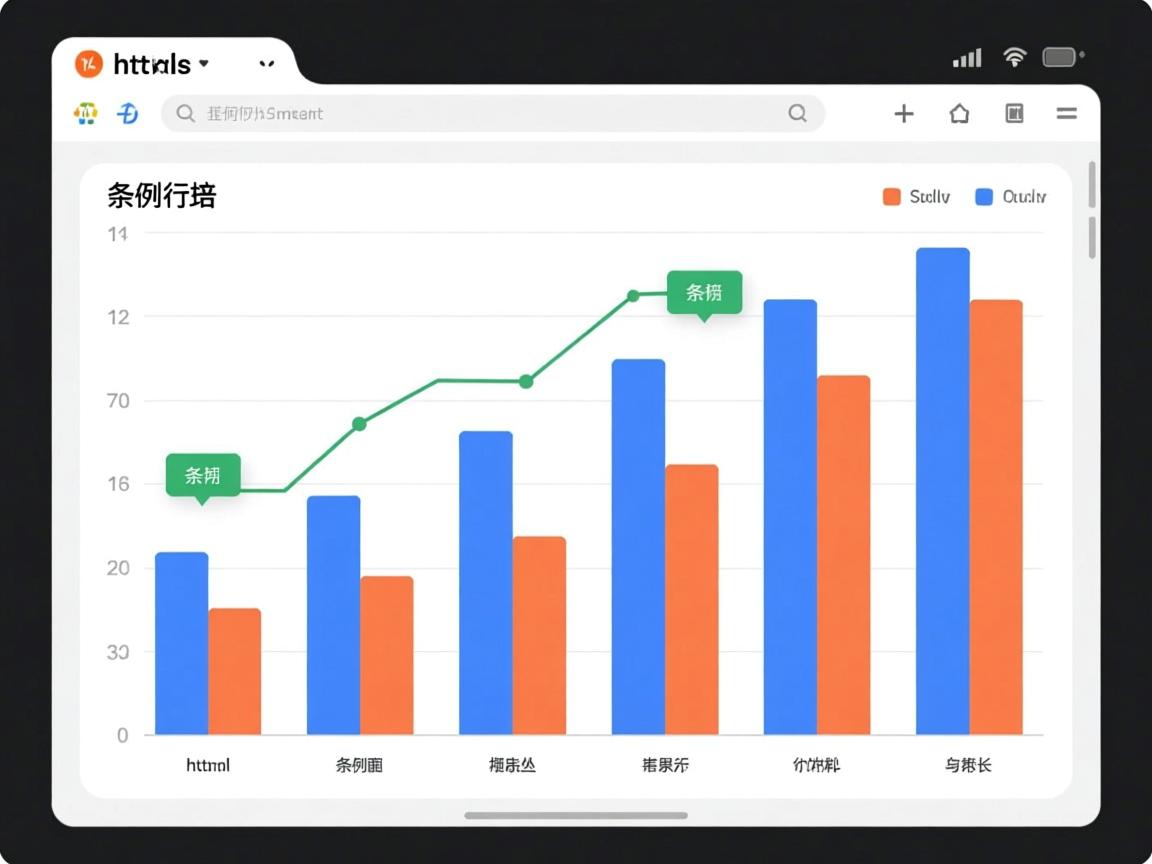The height and width of the screenshot is (864, 1152).
Task: Click the httml category label on the x-axis
Action: [207, 765]
